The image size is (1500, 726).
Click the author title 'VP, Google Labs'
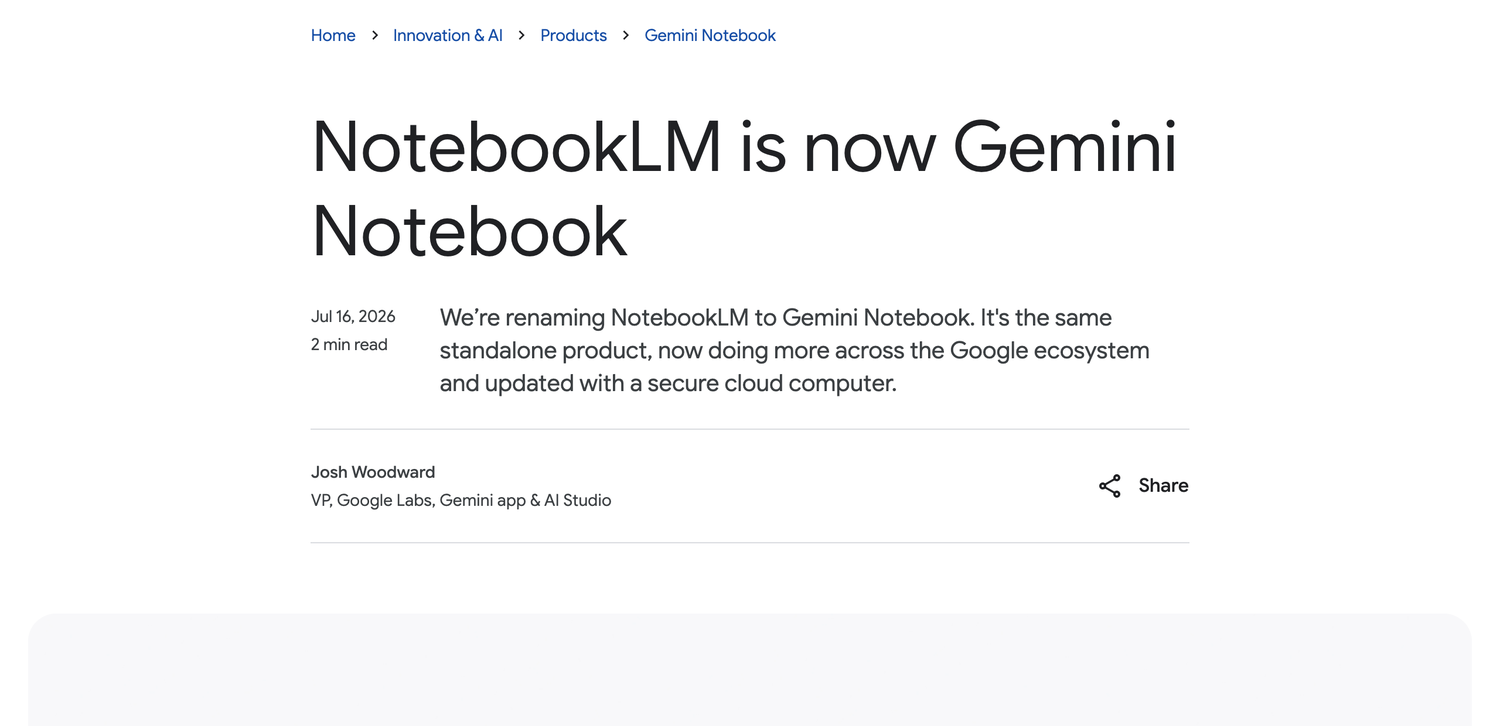click(x=371, y=500)
